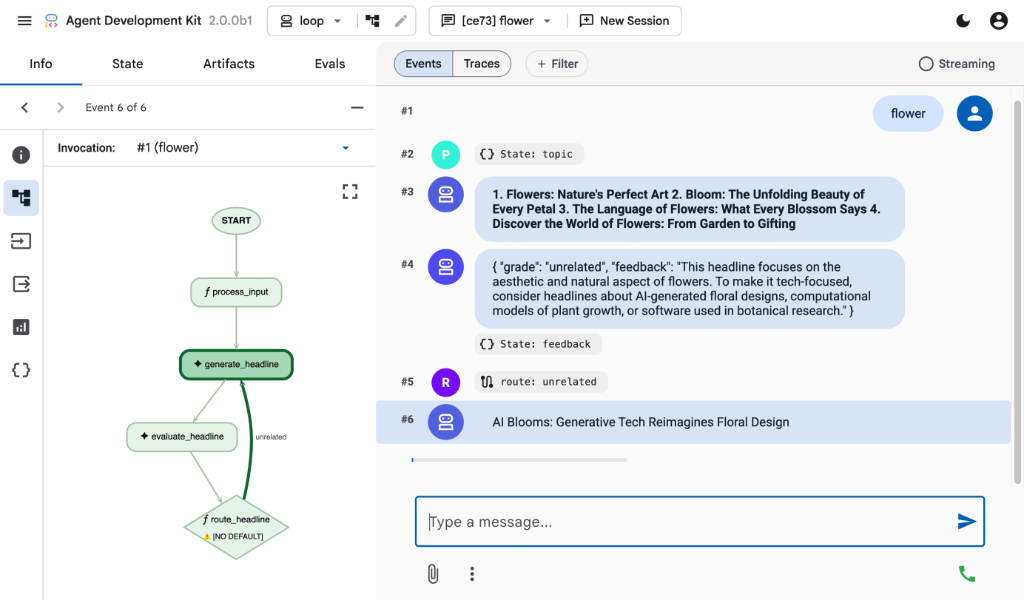Screen dimensions: 1024x600
Task: Collapse the event details panel
Action: pyautogui.click(x=357, y=108)
